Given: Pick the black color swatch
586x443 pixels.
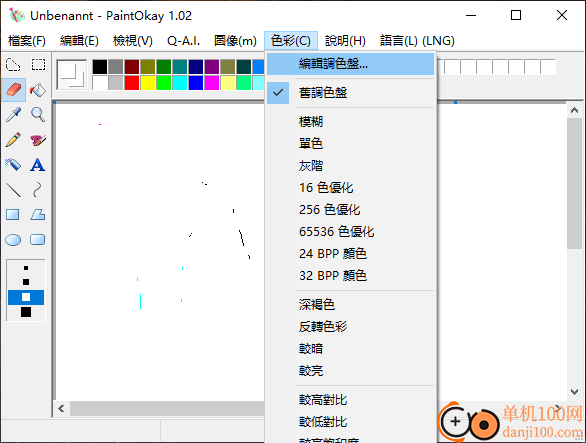Looking at the screenshot, I should [x=100, y=67].
